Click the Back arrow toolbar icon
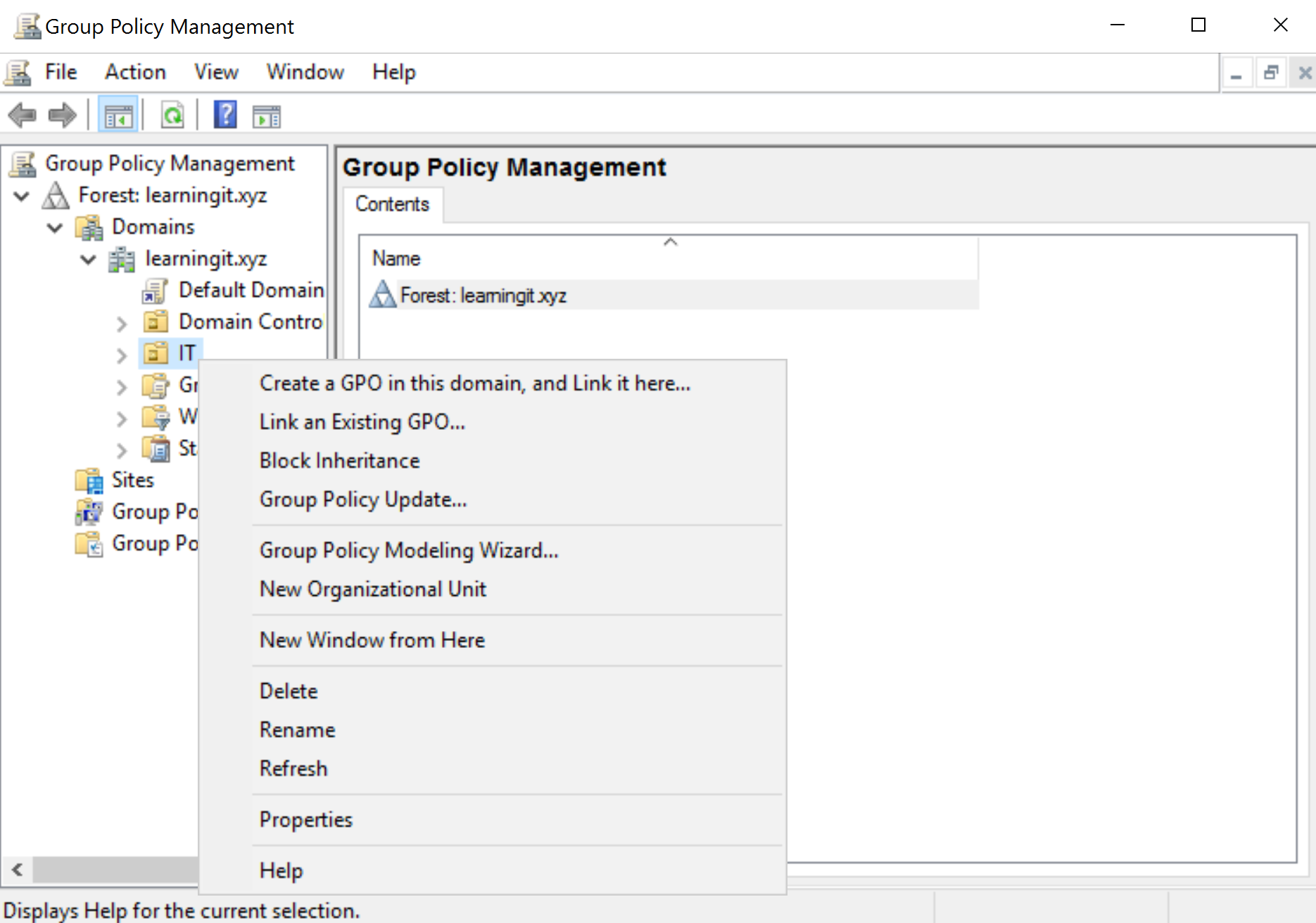This screenshot has width=1316, height=923. click(x=23, y=115)
